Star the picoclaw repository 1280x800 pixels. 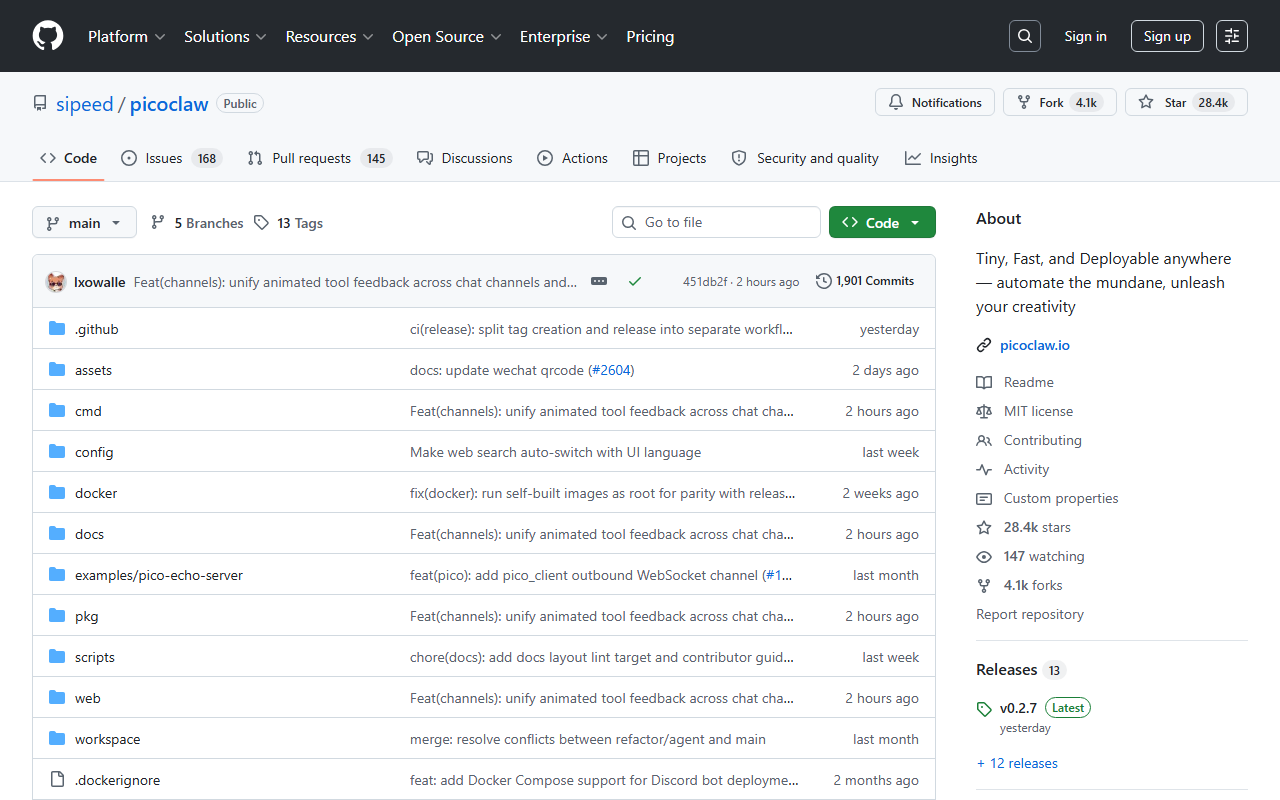(x=1186, y=102)
